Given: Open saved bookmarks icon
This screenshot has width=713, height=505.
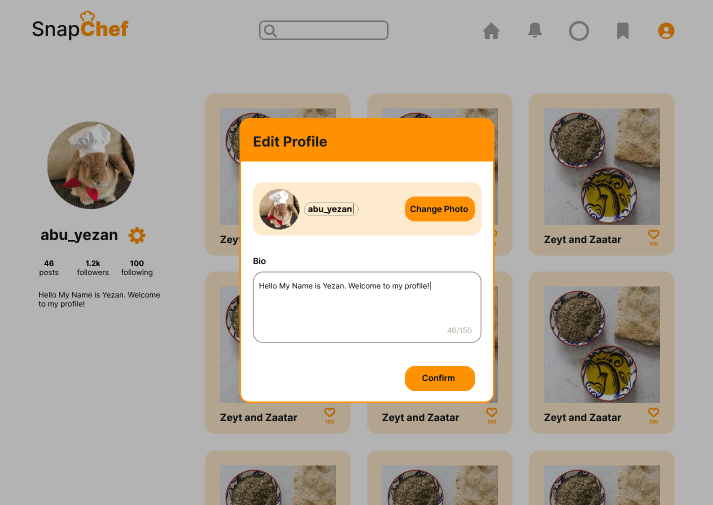Looking at the screenshot, I should 623,31.
